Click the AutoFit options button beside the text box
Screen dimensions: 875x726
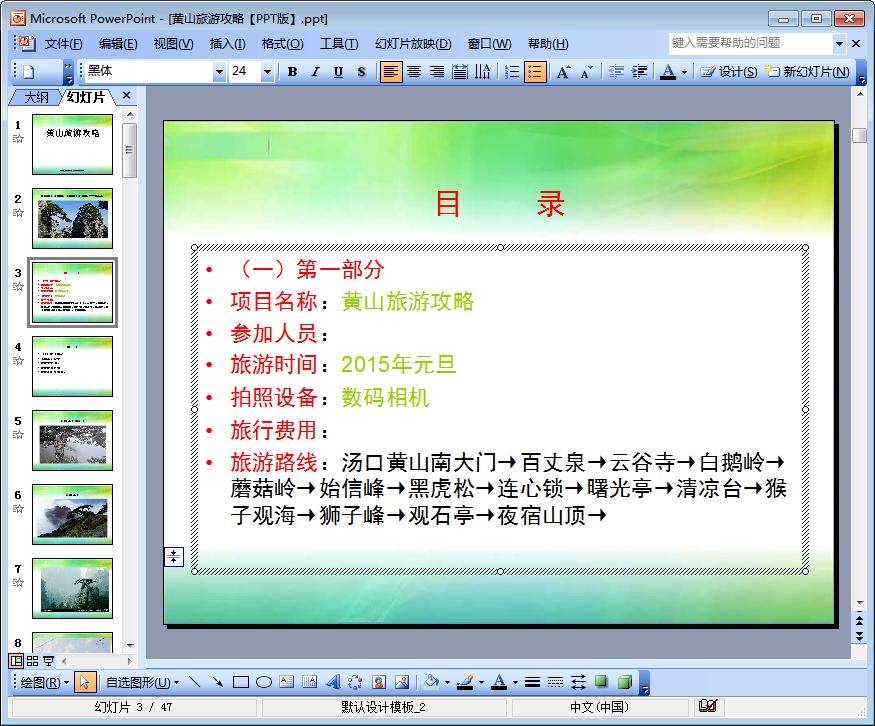[x=174, y=556]
